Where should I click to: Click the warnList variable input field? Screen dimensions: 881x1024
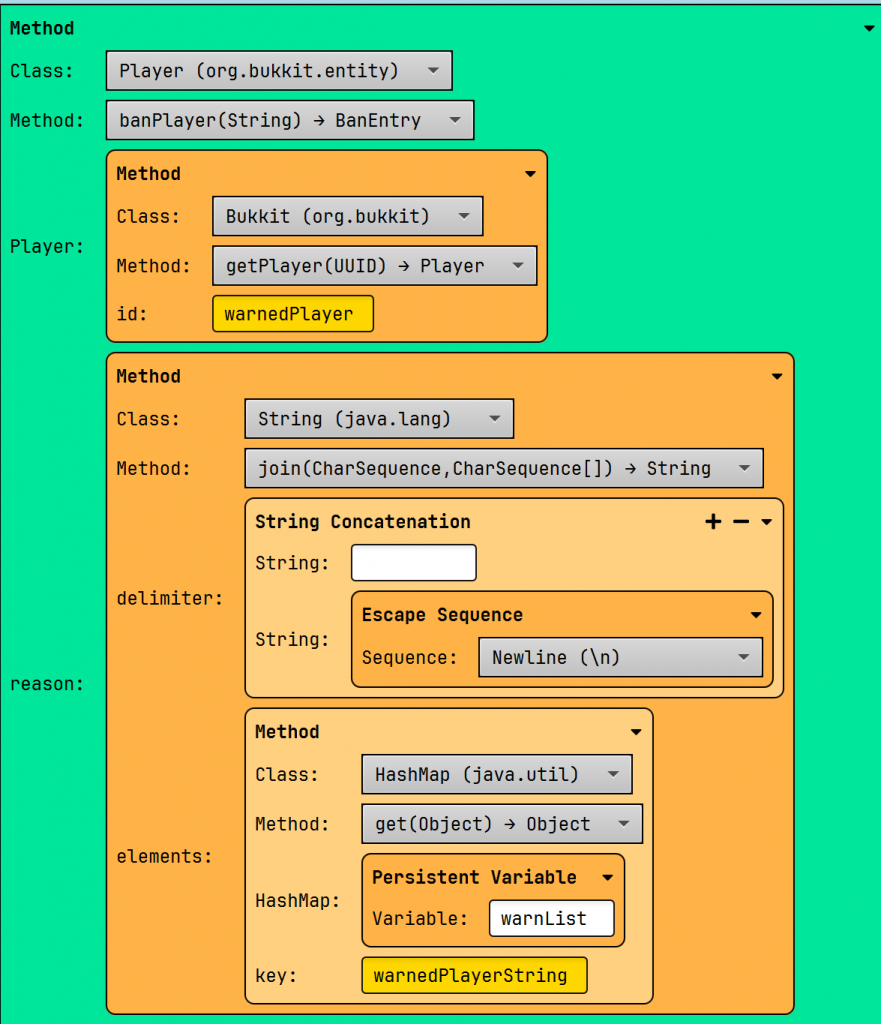(551, 918)
